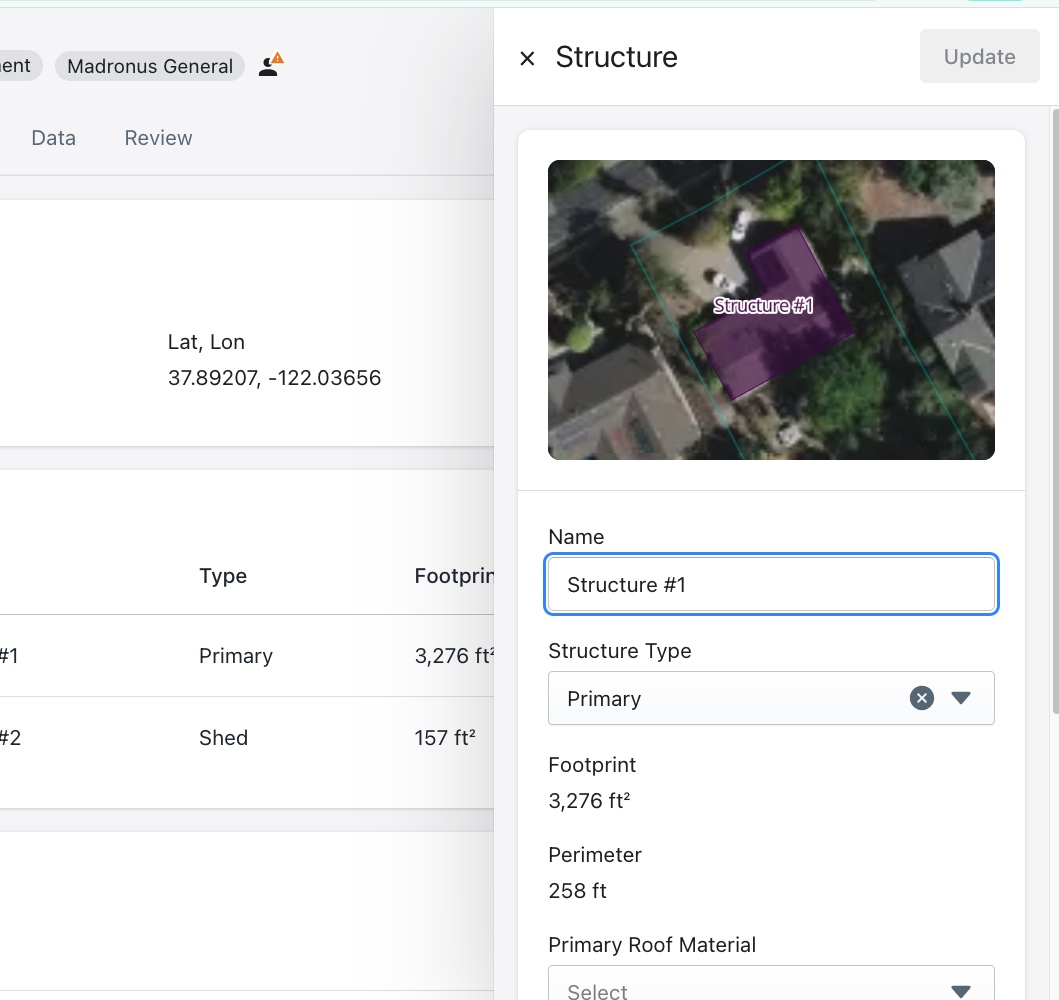Click the 3,276 ft² cell in the table
The image size is (1059, 1000).
click(455, 656)
